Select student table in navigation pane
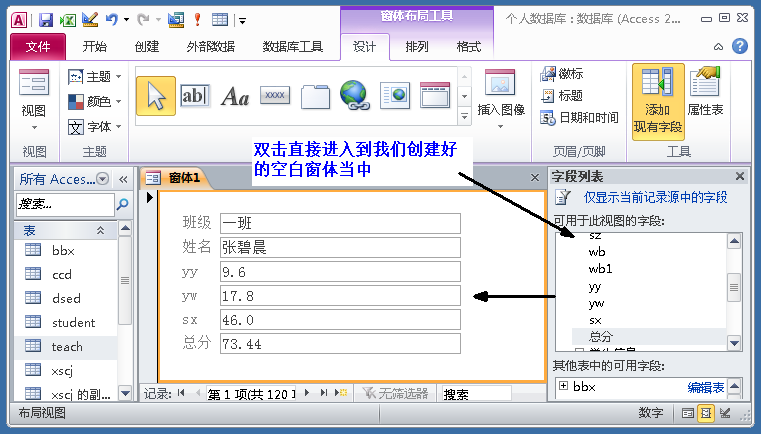 click(x=66, y=322)
